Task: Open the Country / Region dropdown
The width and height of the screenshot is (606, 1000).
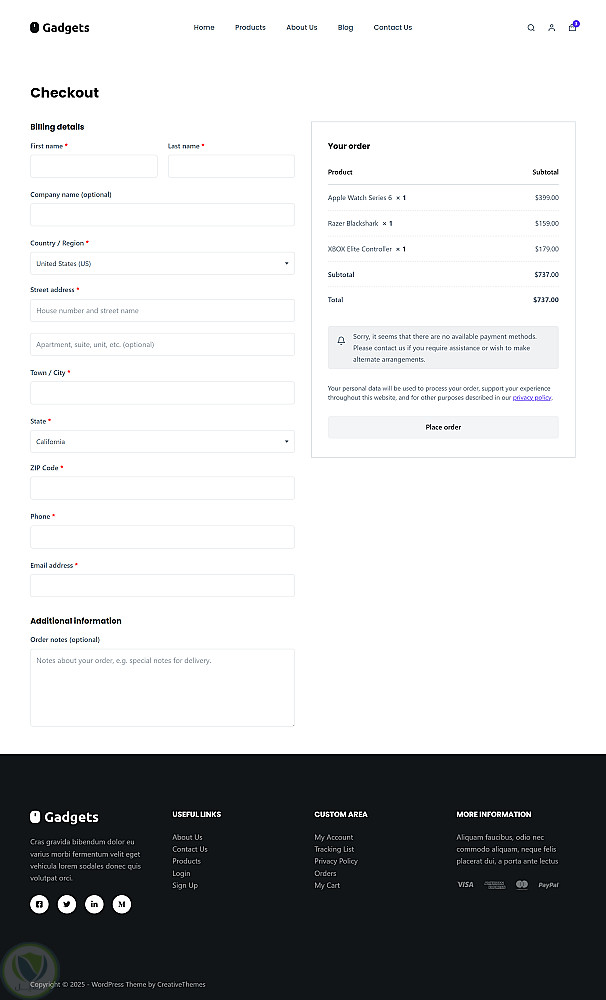Action: coord(162,264)
